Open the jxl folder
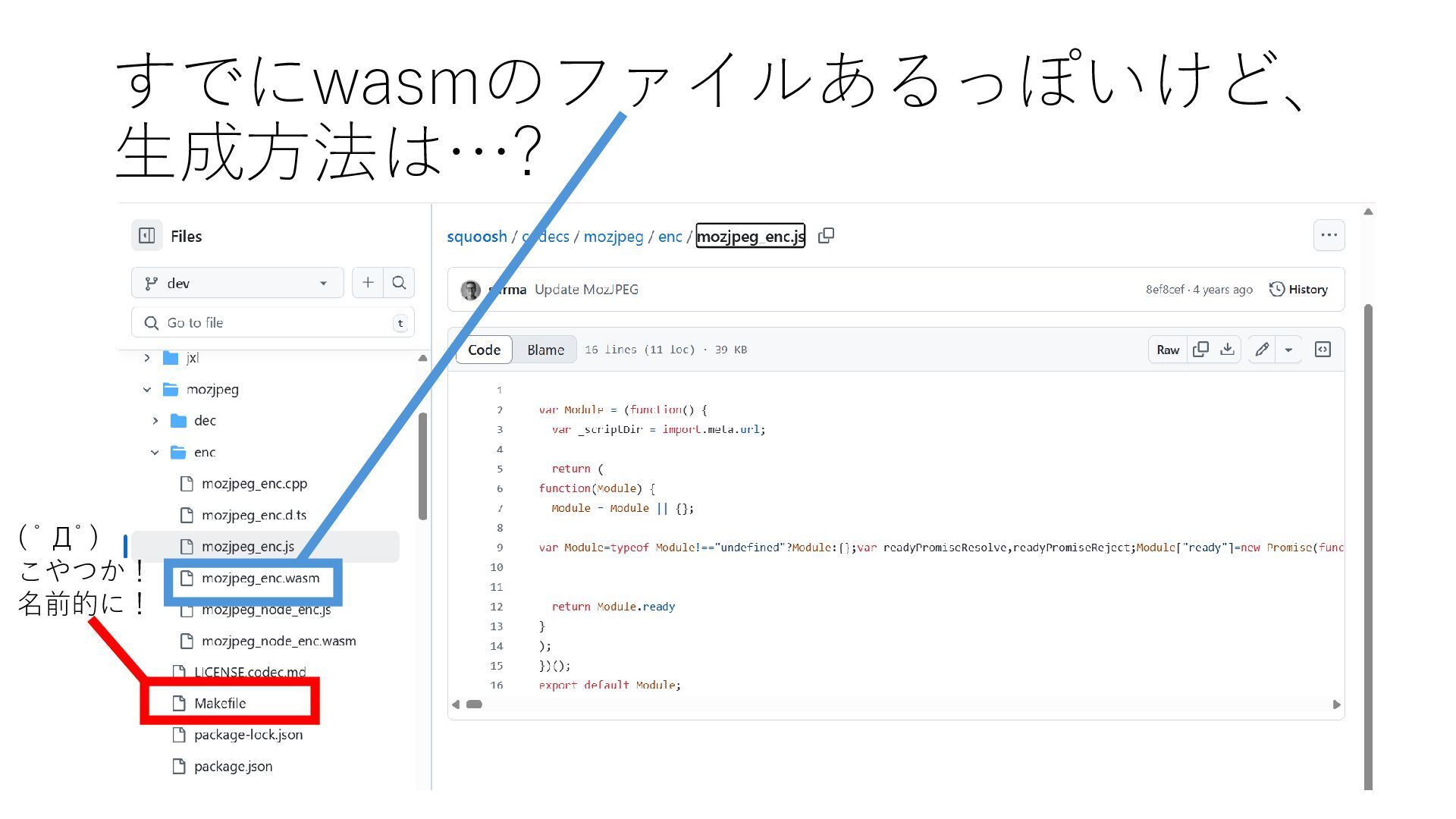1456x819 pixels. tap(192, 357)
